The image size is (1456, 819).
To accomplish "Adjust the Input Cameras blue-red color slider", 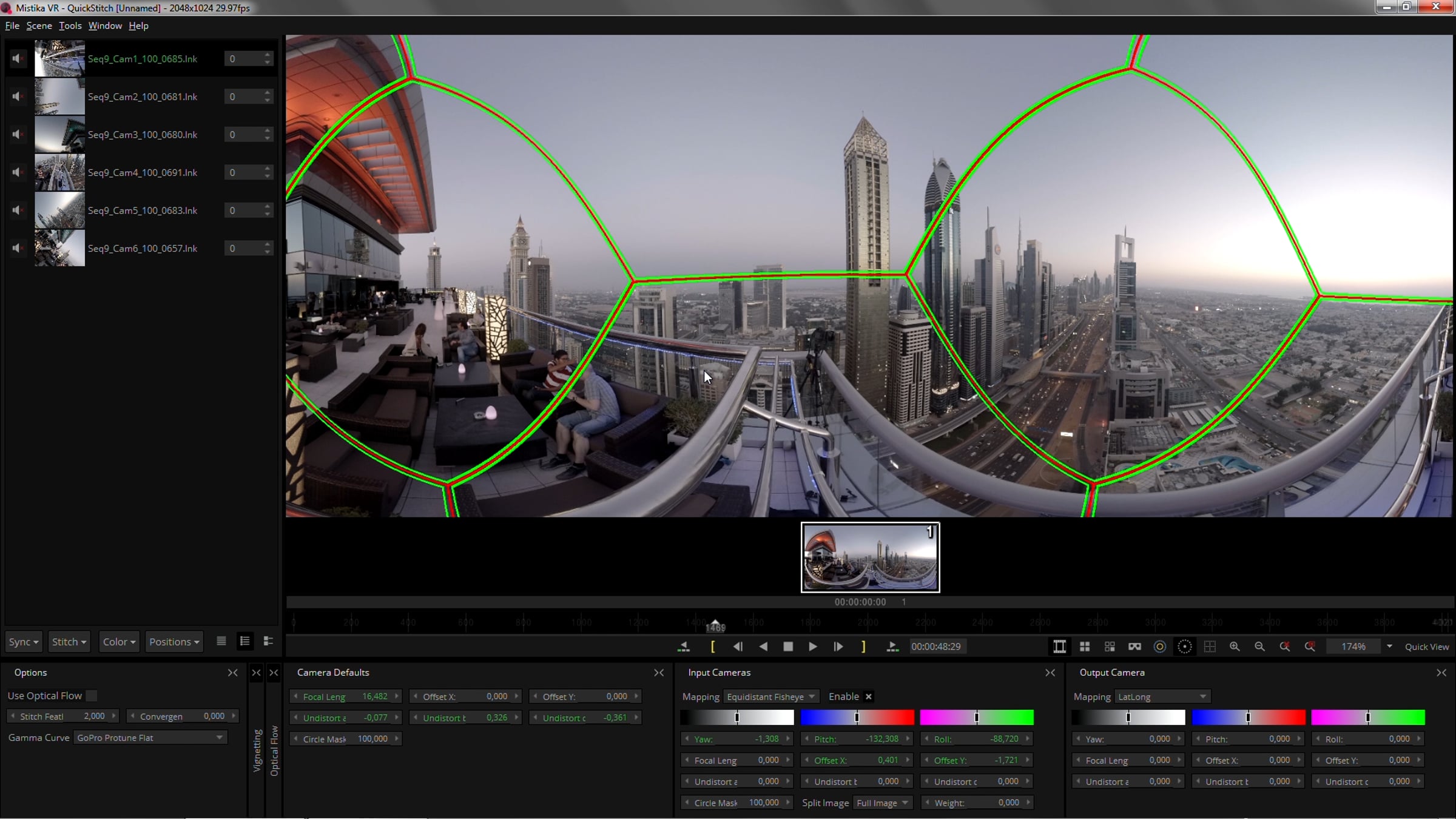I will coord(857,718).
